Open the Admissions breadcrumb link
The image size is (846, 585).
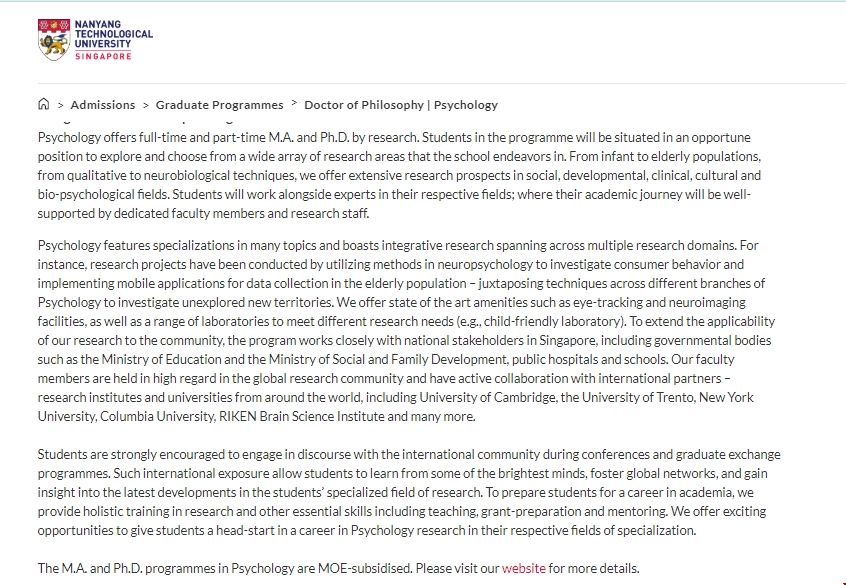(102, 105)
